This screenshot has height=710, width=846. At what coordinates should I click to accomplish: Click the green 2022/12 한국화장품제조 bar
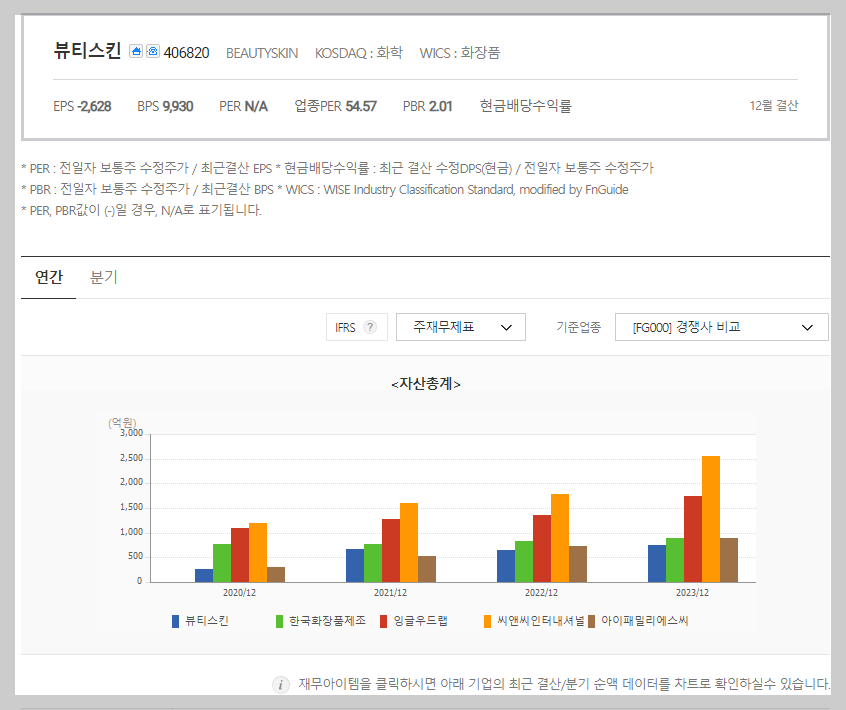[524, 562]
